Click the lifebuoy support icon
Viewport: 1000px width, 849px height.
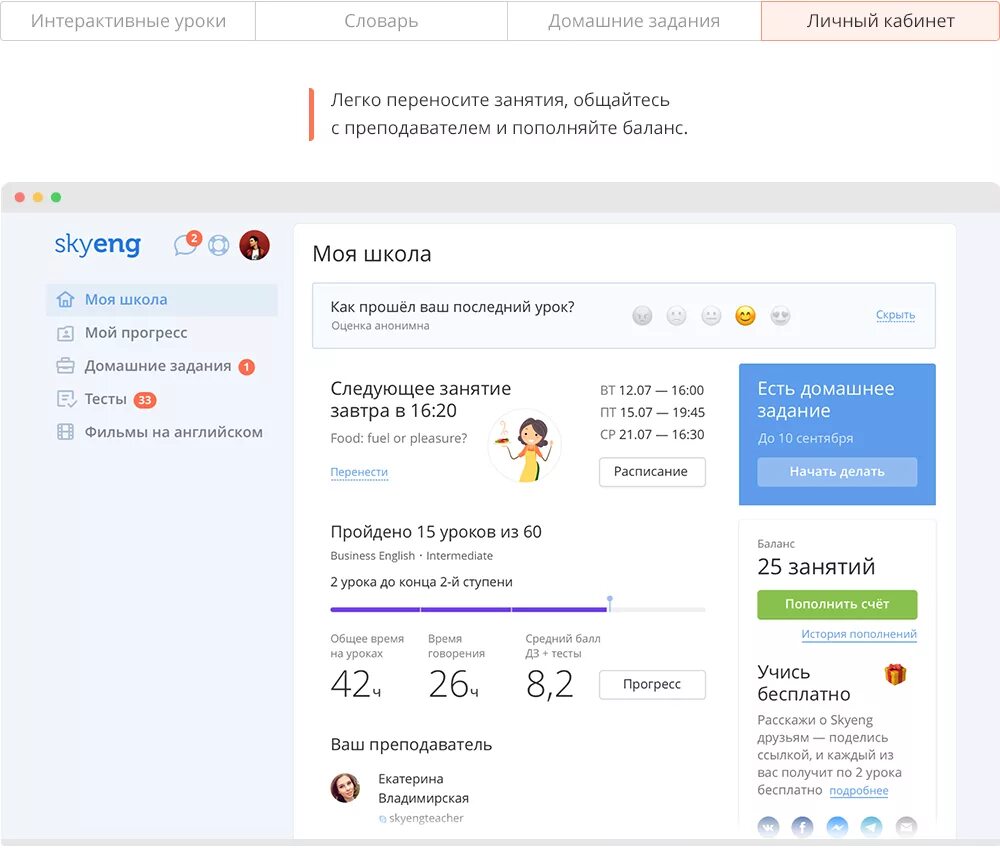pyautogui.click(x=219, y=246)
